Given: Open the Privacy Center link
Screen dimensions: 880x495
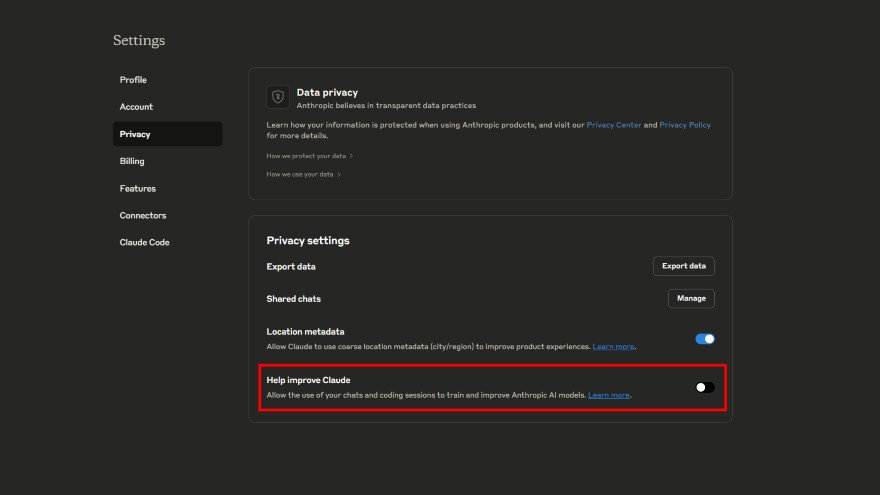Looking at the screenshot, I should click(x=613, y=125).
